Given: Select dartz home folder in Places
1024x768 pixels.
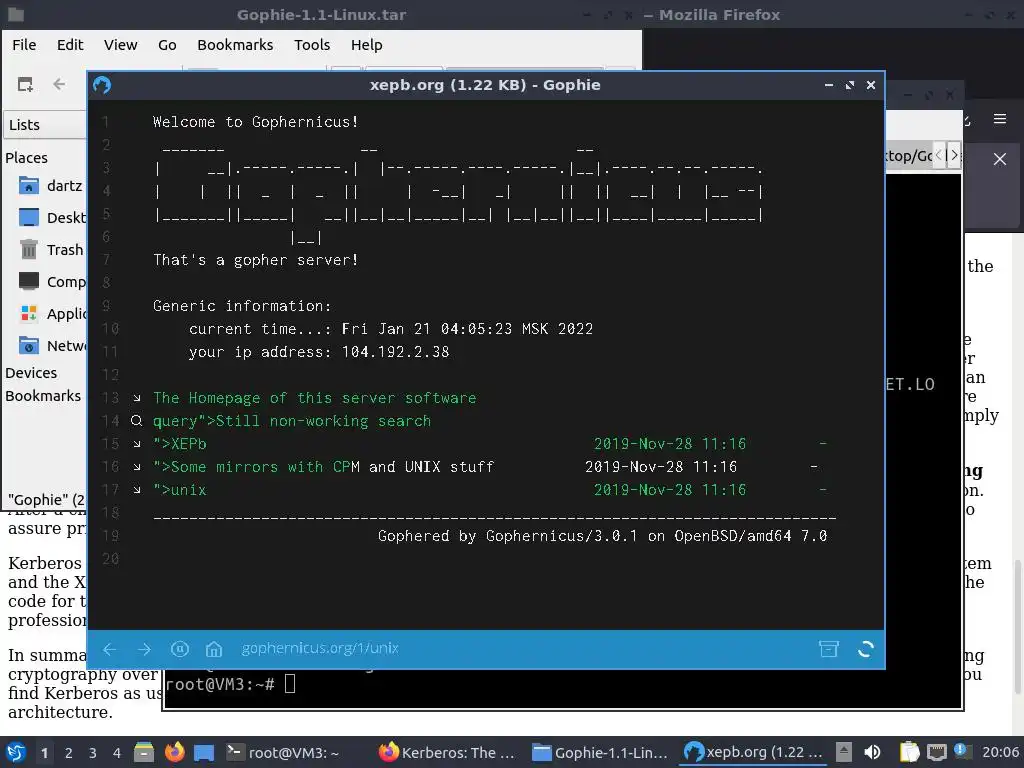Looking at the screenshot, I should point(51,186).
